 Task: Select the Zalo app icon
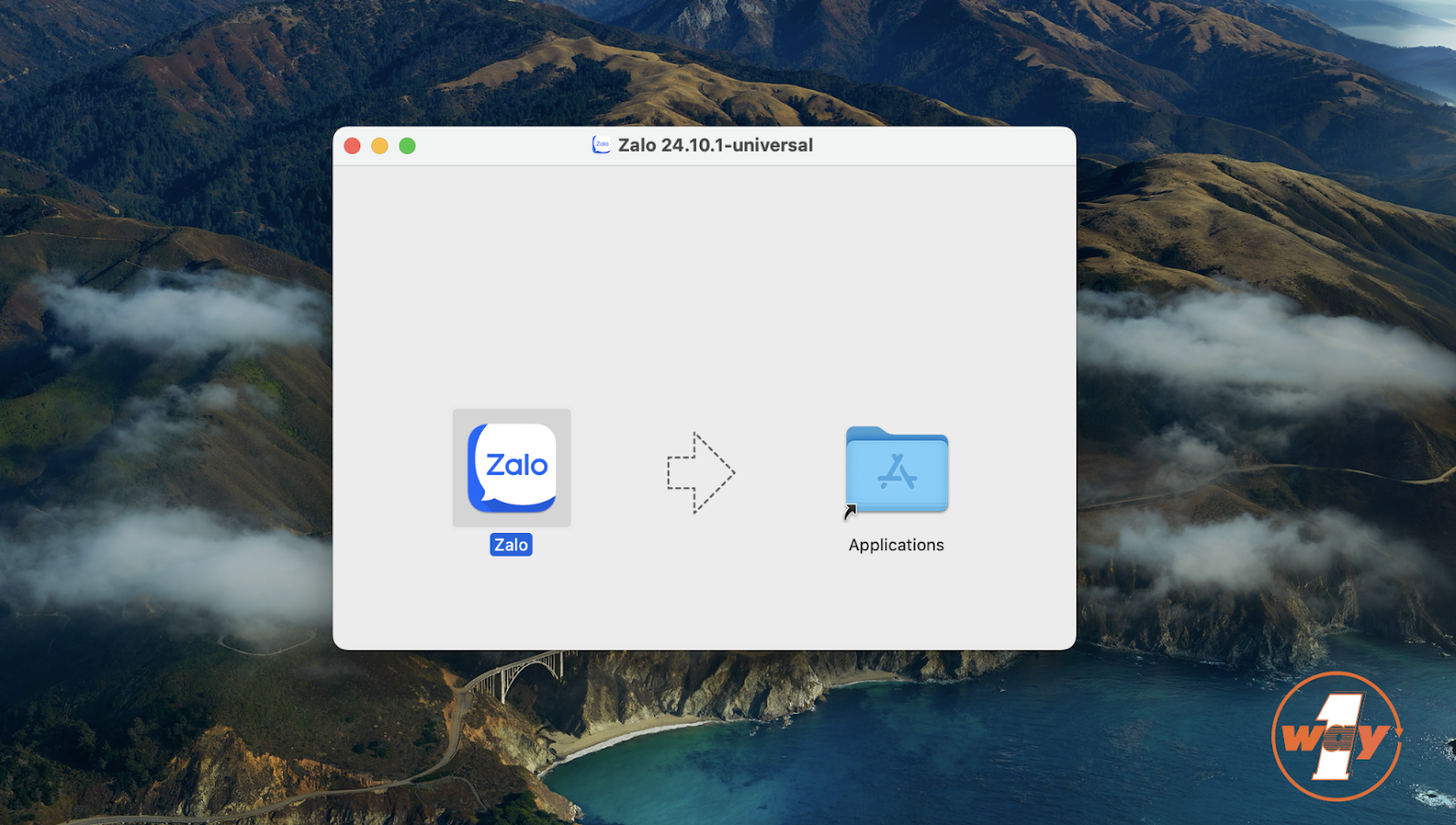[x=511, y=468]
